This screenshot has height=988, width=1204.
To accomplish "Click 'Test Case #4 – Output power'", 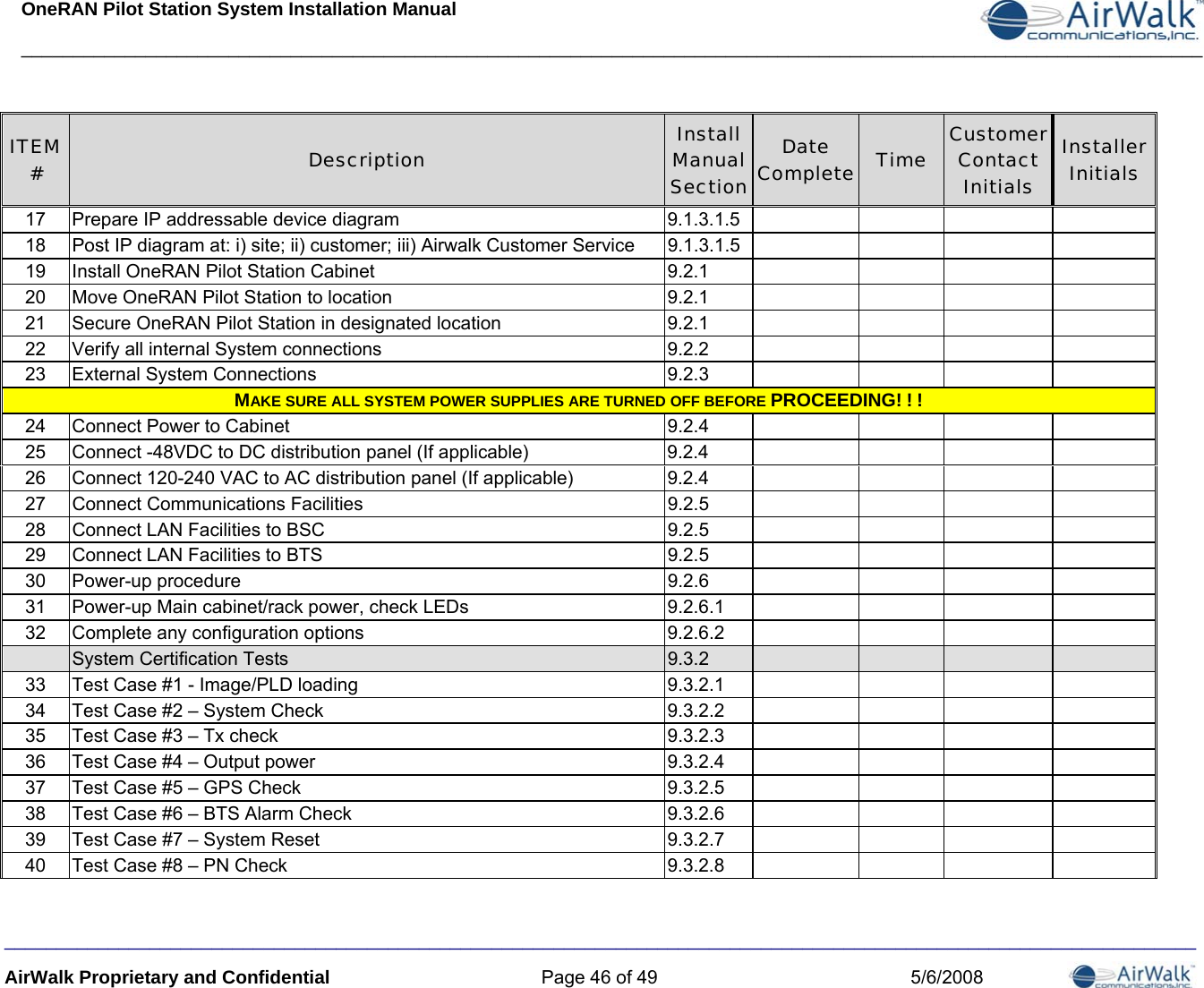I will pos(193,762).
